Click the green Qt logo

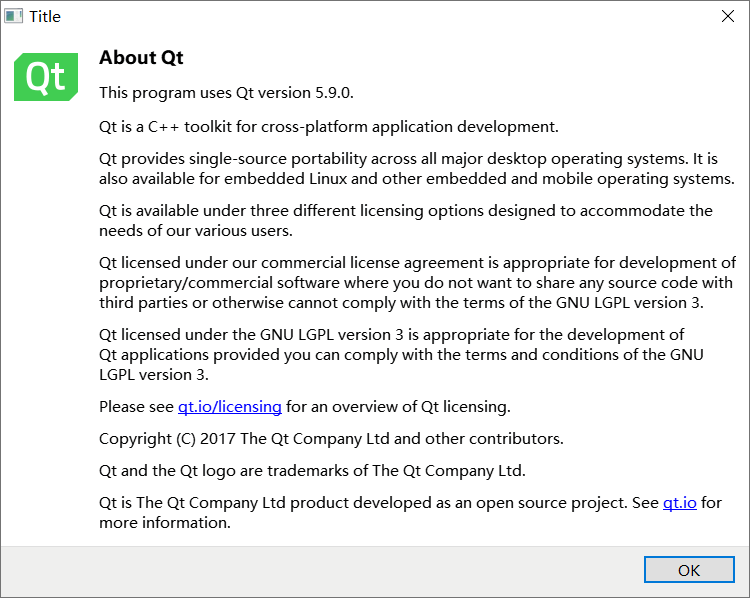[46, 77]
